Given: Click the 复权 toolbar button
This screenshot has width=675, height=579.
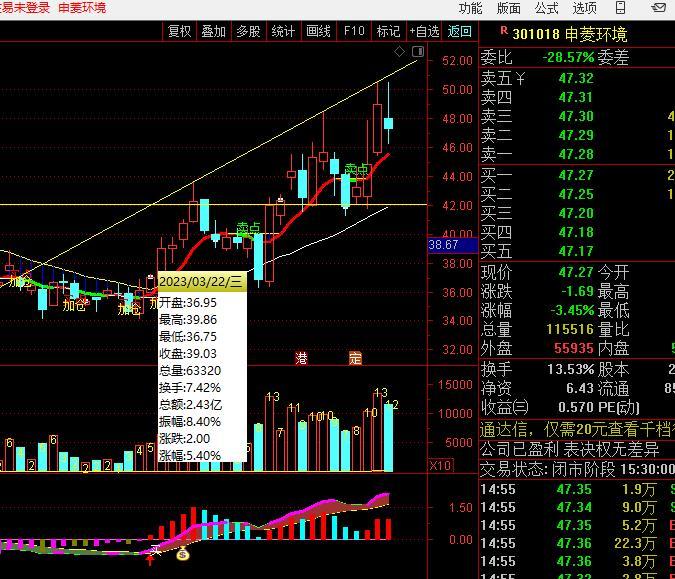Looking at the screenshot, I should (180, 31).
